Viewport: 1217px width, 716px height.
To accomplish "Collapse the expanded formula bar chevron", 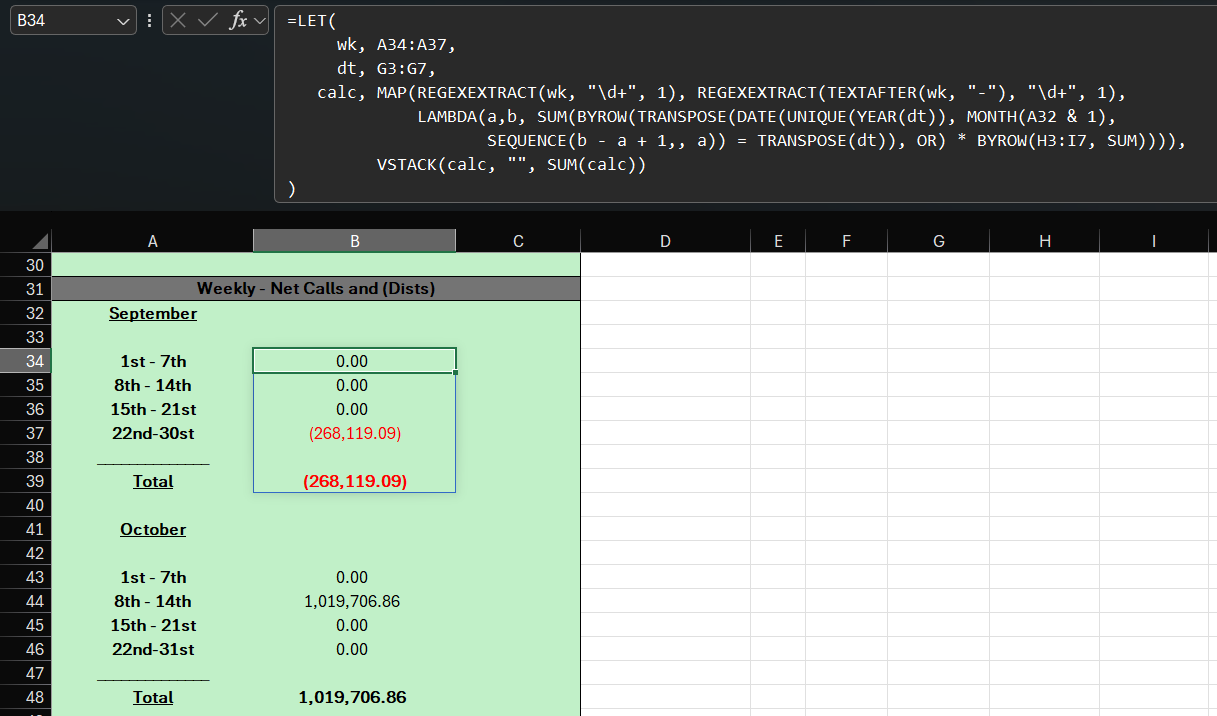I will click(260, 20).
